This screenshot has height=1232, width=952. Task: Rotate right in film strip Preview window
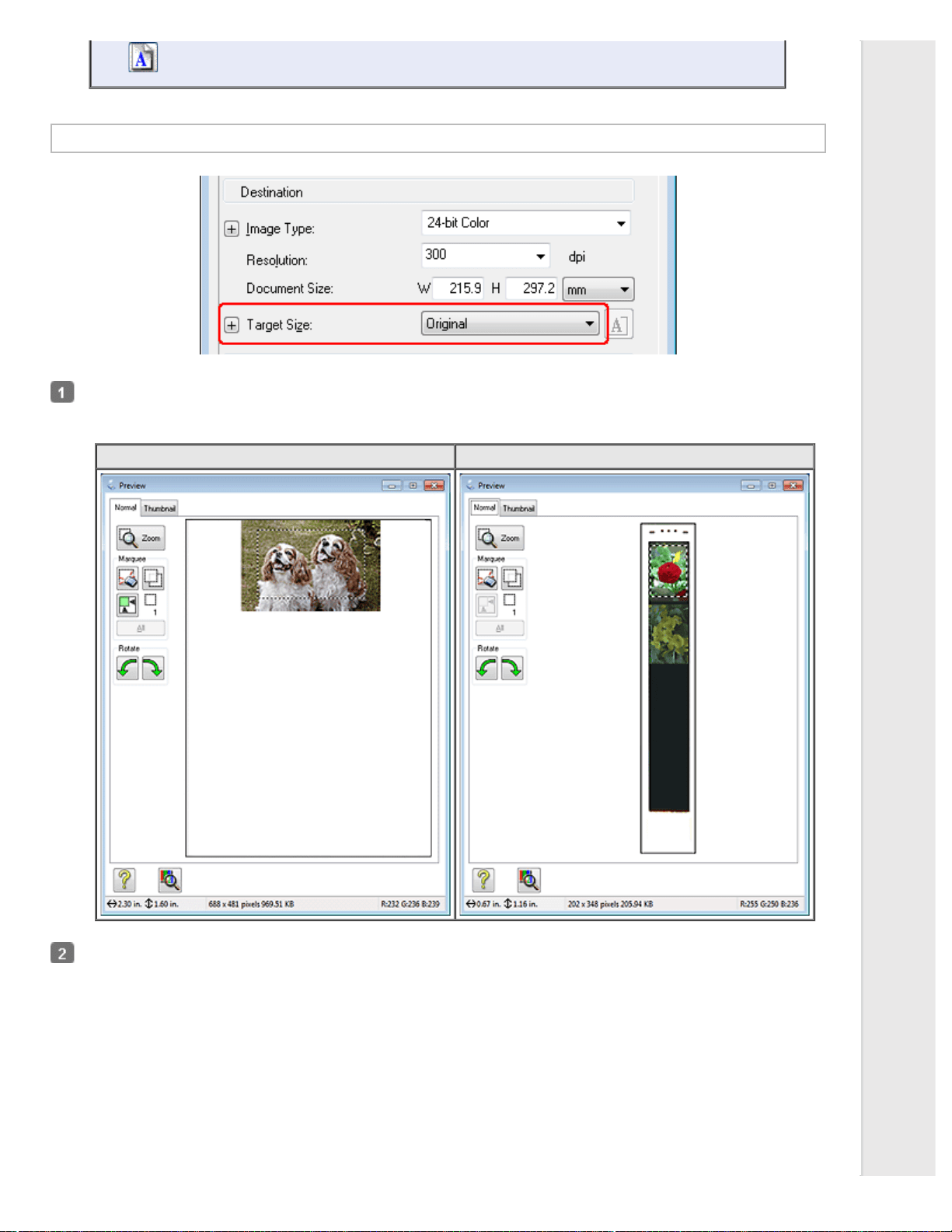tap(512, 668)
